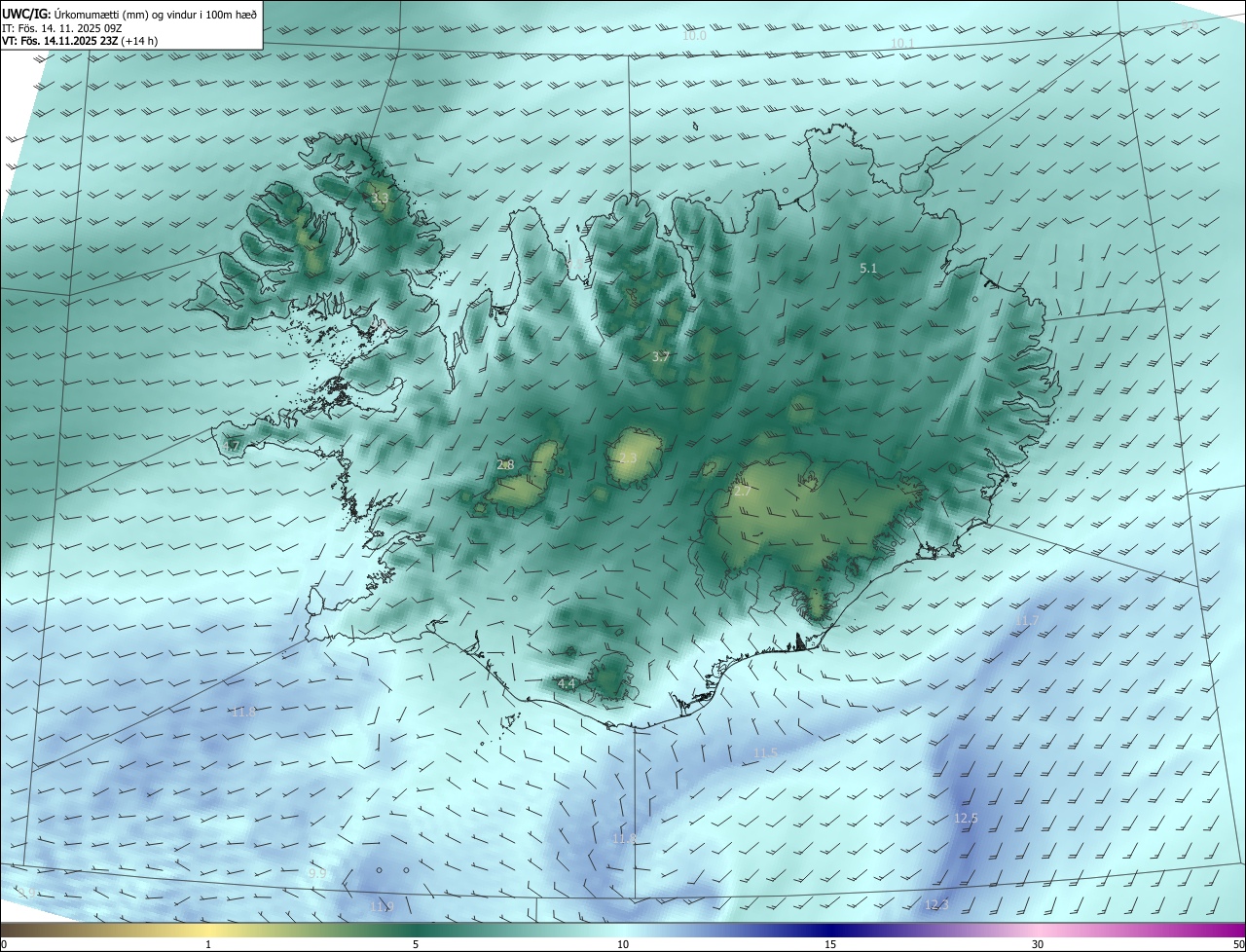
Task: Click the 3.3 value in the Westfjords
Action: (380, 199)
